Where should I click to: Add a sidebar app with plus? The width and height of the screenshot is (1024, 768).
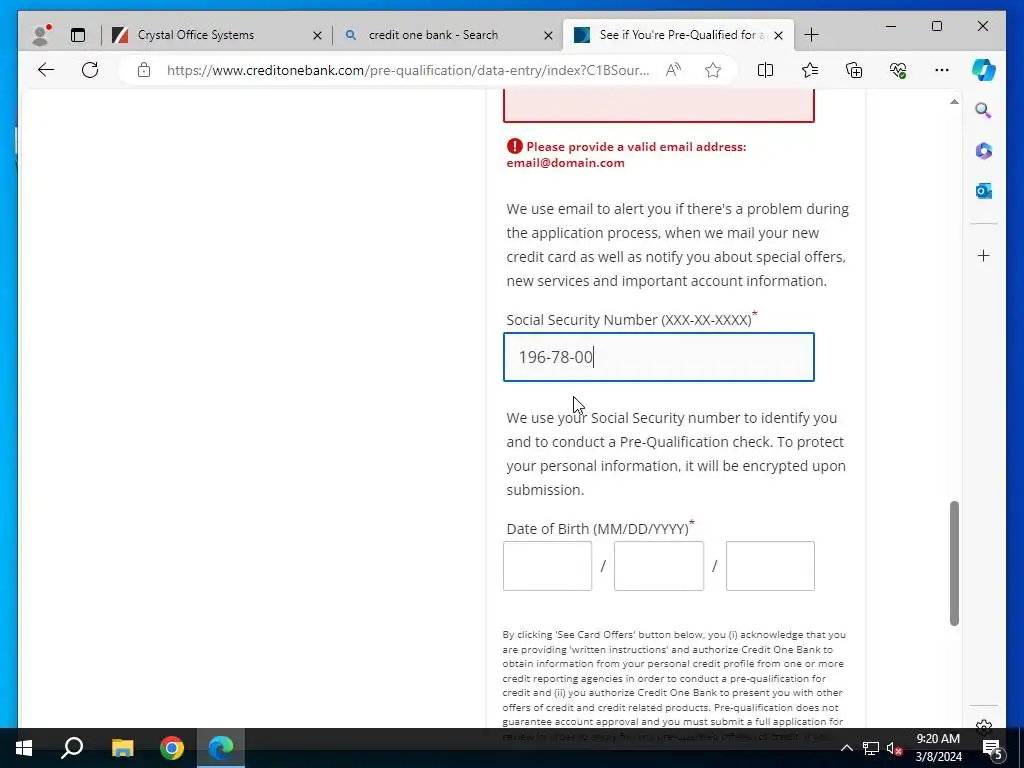coord(984,255)
